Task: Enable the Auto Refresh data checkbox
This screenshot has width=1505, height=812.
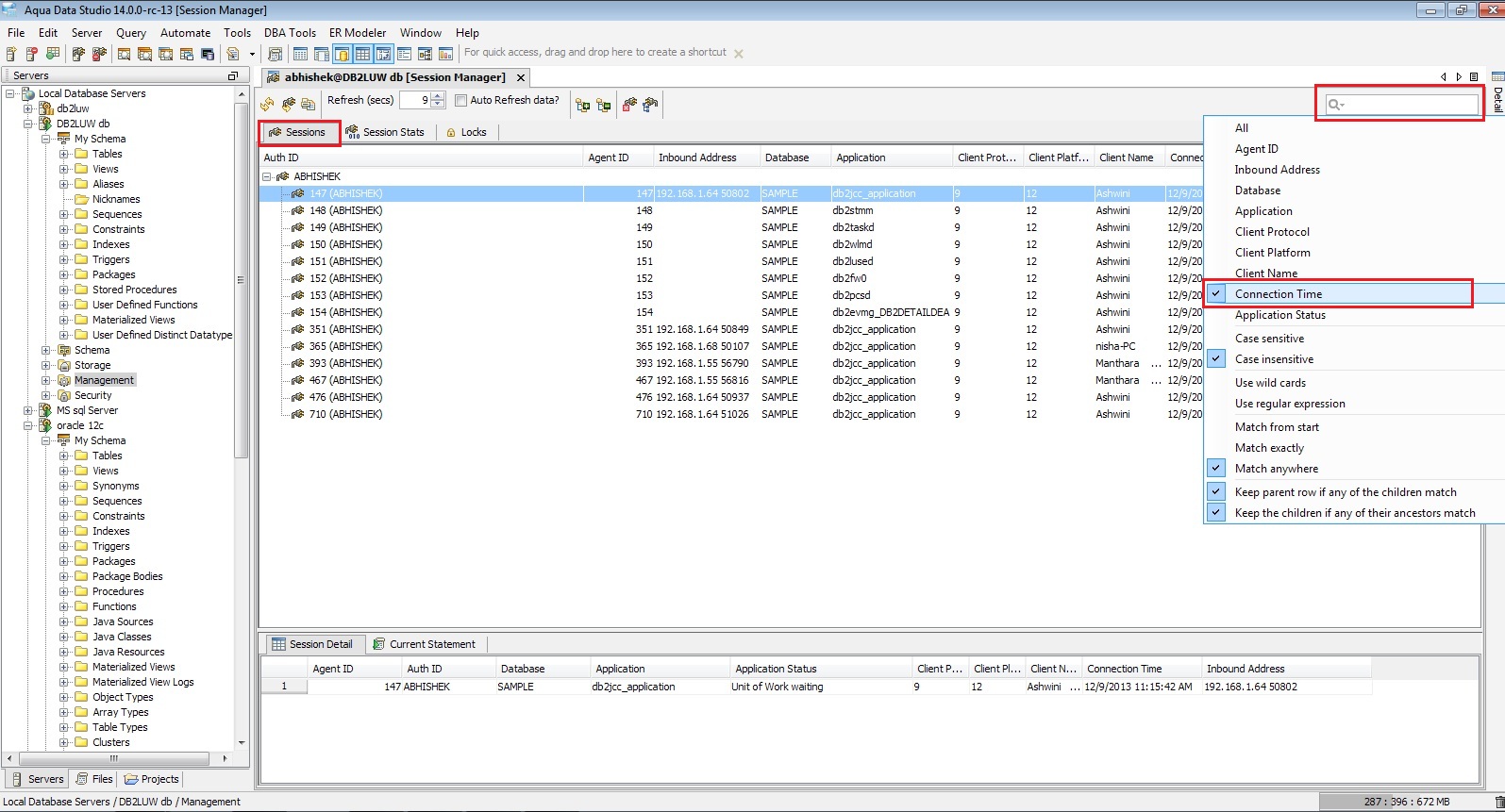Action: tap(461, 100)
